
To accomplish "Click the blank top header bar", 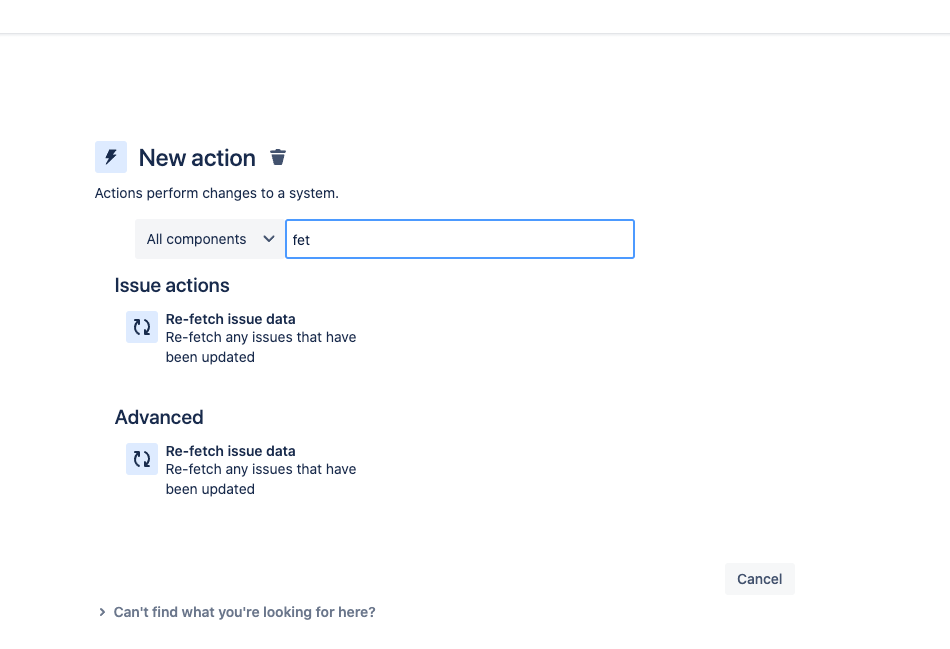I will tap(475, 16).
